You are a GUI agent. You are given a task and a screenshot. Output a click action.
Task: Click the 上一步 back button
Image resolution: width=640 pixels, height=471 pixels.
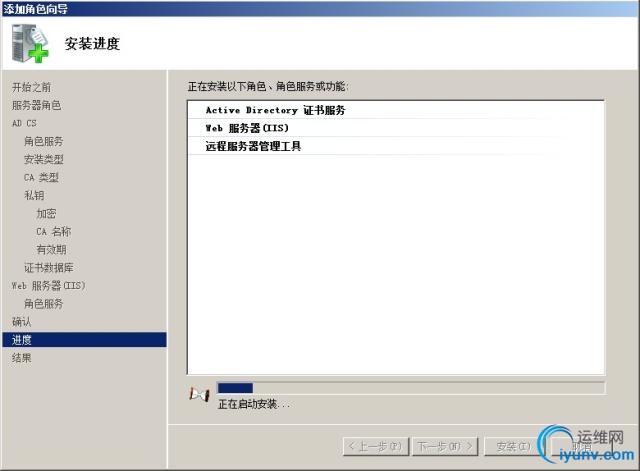376,447
